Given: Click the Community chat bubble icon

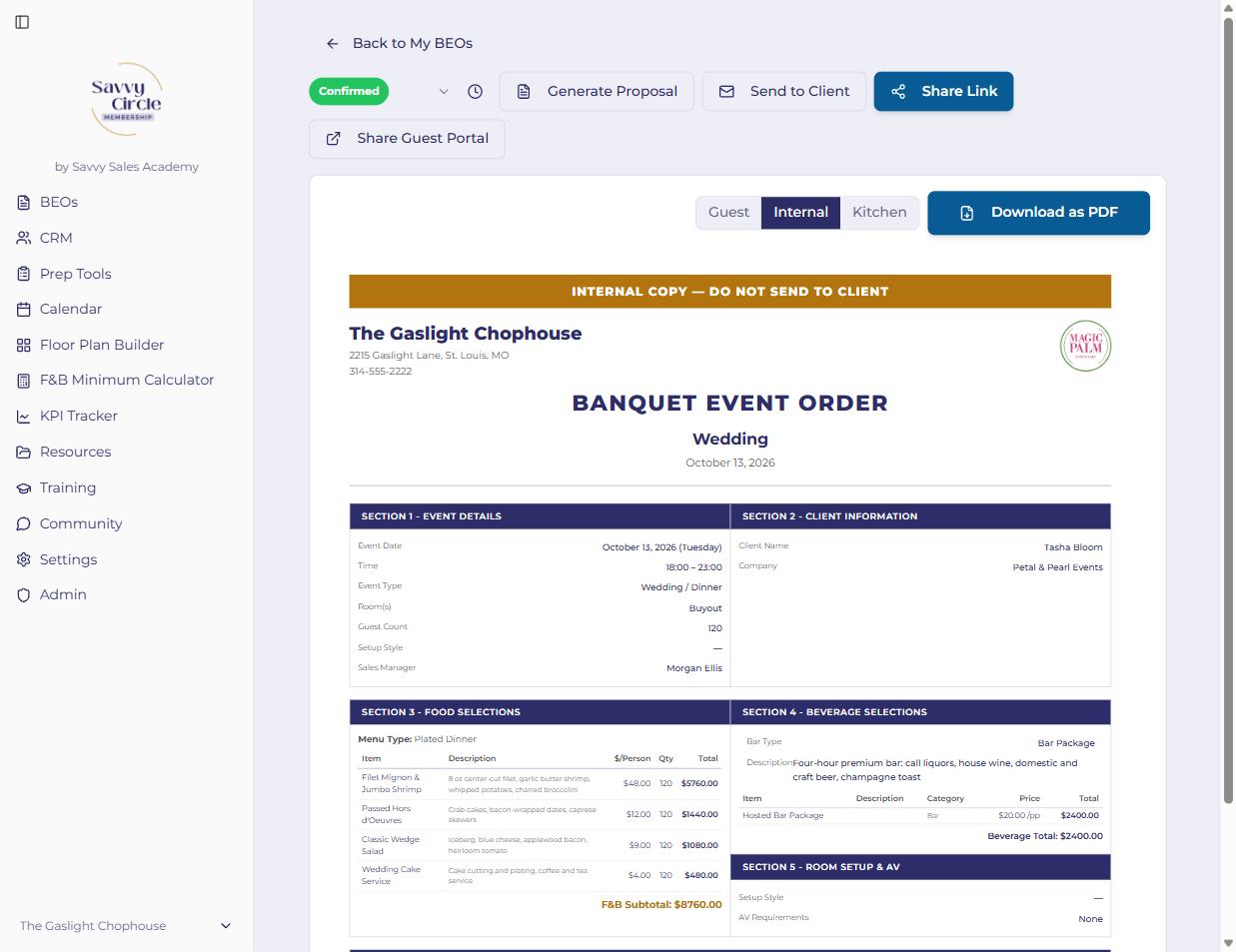Looking at the screenshot, I should point(24,523).
